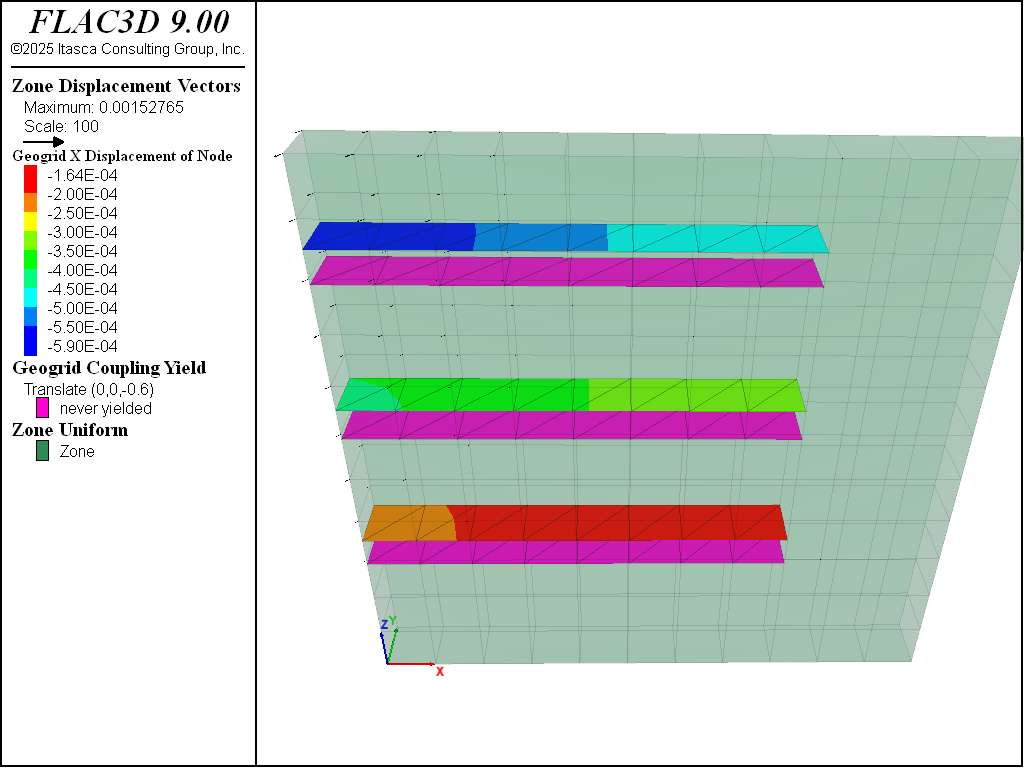
Task: Click the -3.00E-04 legend value
Action: pyautogui.click(x=82, y=232)
